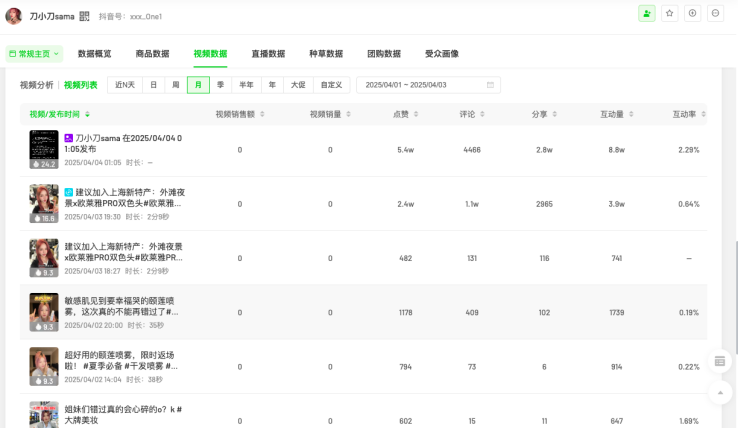
Task: Select the 半年 time range
Action: click(x=246, y=85)
